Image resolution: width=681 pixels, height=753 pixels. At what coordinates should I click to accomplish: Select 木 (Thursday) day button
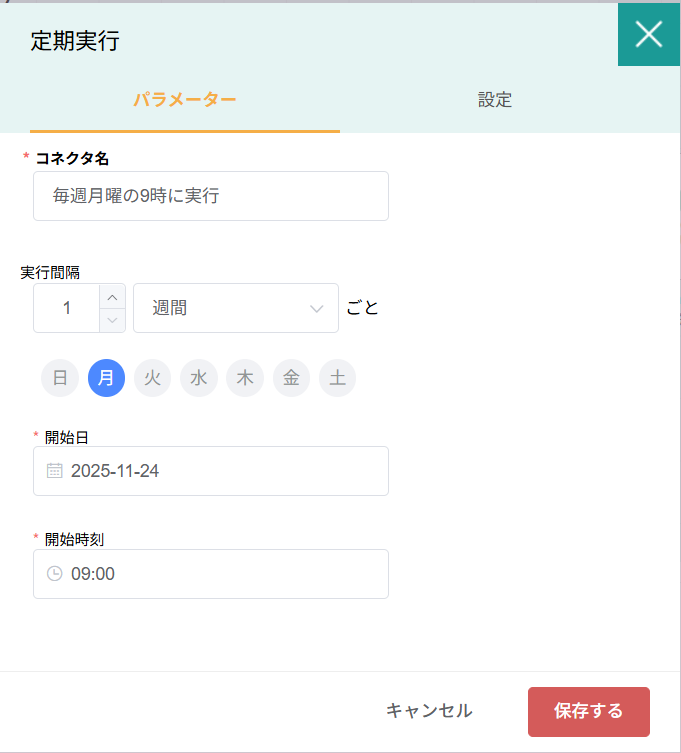coord(245,378)
